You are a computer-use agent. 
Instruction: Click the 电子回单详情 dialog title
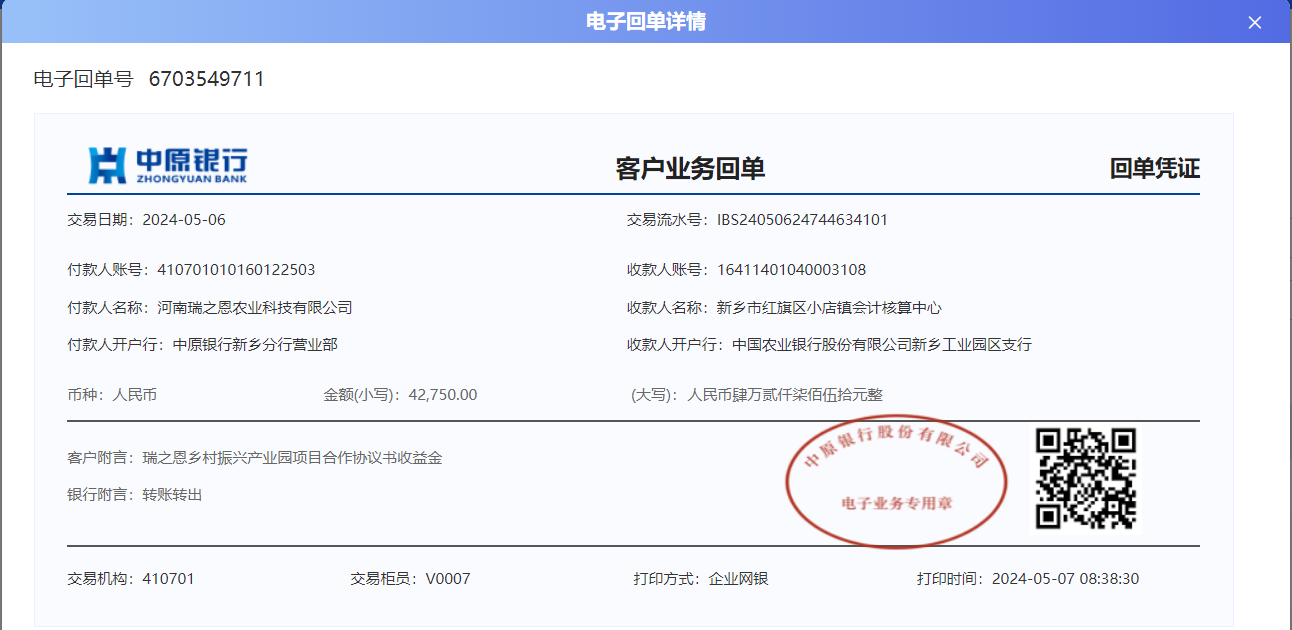[x=646, y=22]
